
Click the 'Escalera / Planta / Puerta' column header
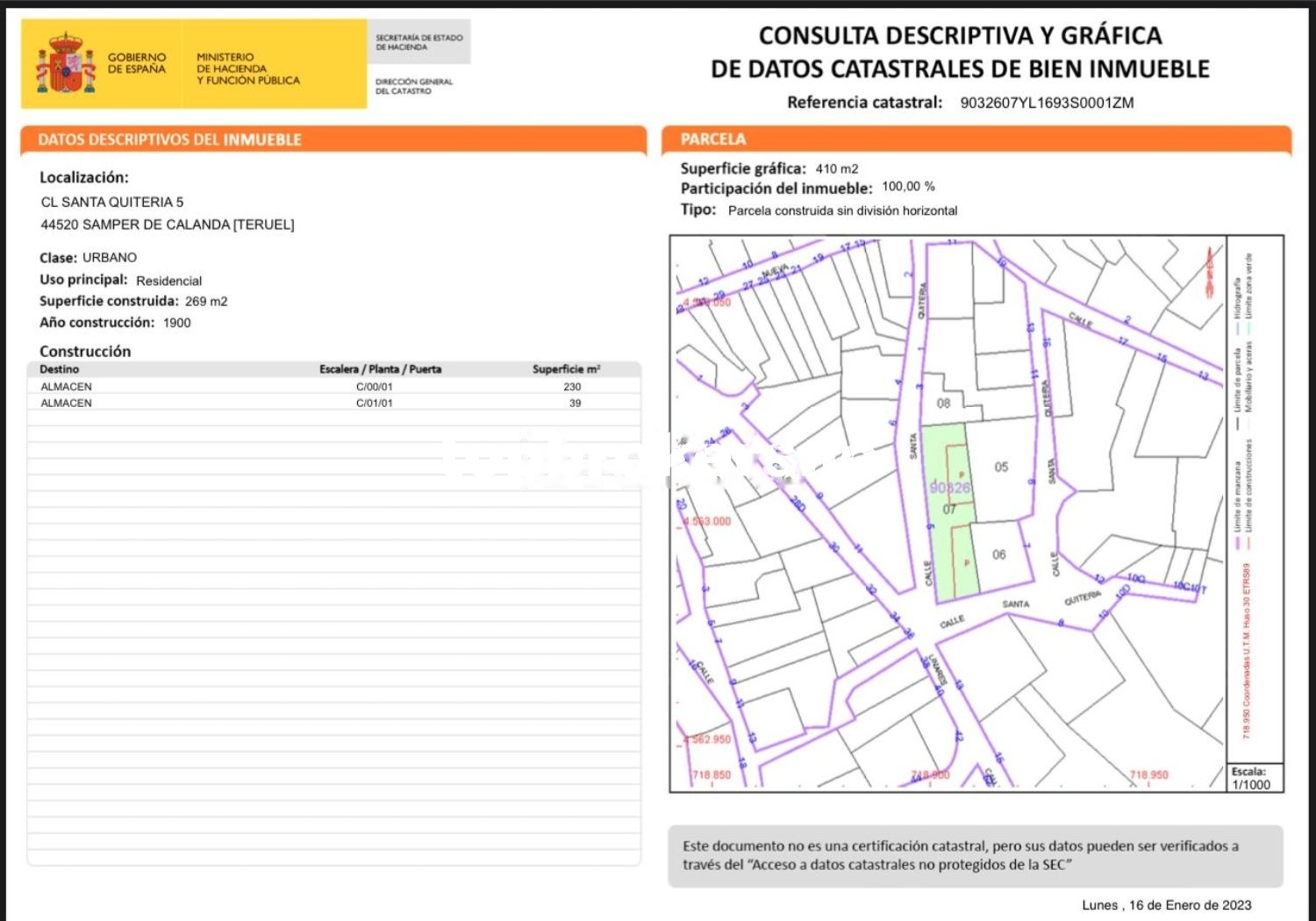[x=381, y=369]
